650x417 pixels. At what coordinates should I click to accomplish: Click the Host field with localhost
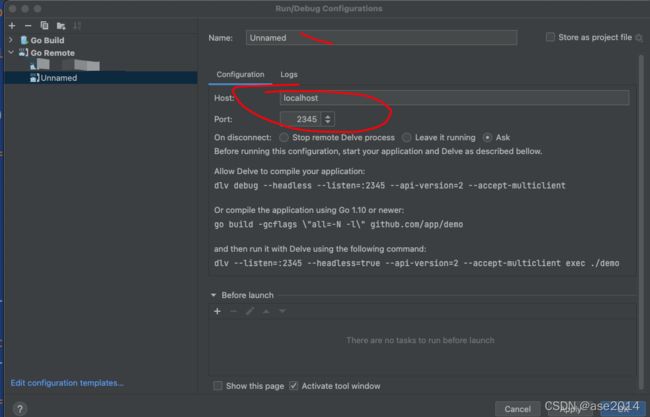pyautogui.click(x=454, y=98)
